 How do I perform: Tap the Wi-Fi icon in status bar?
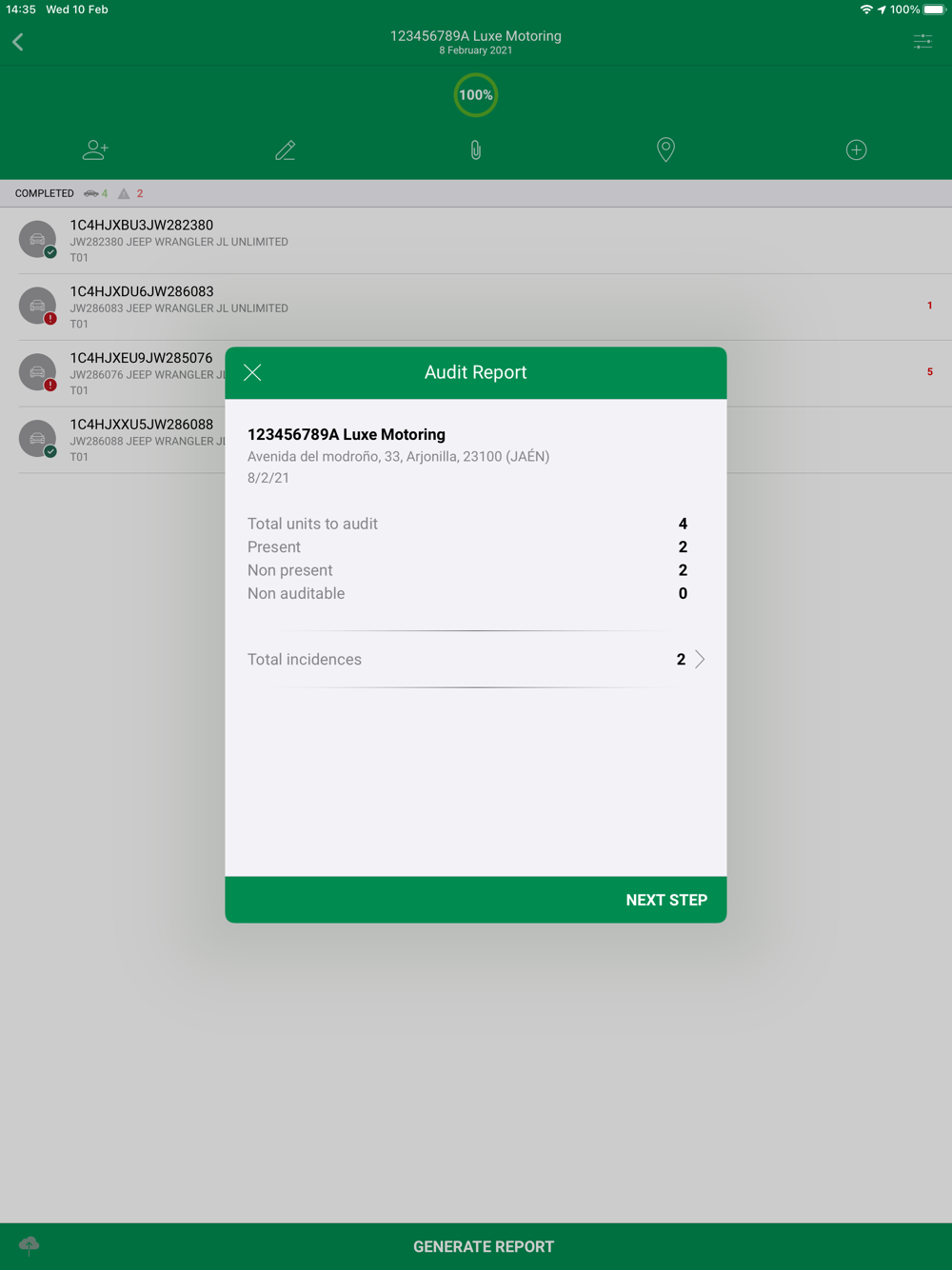866,10
